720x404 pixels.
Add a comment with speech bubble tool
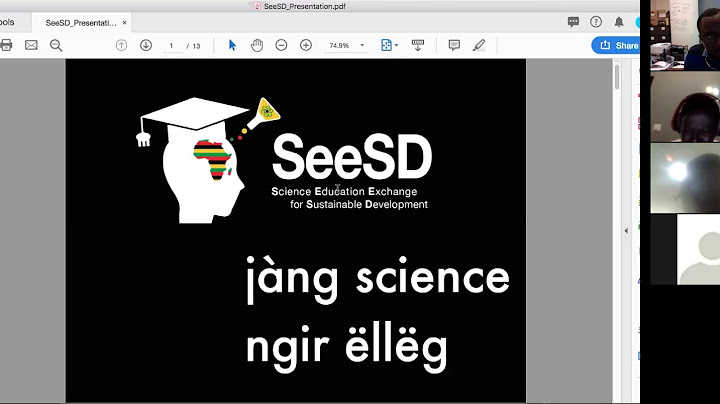click(454, 45)
